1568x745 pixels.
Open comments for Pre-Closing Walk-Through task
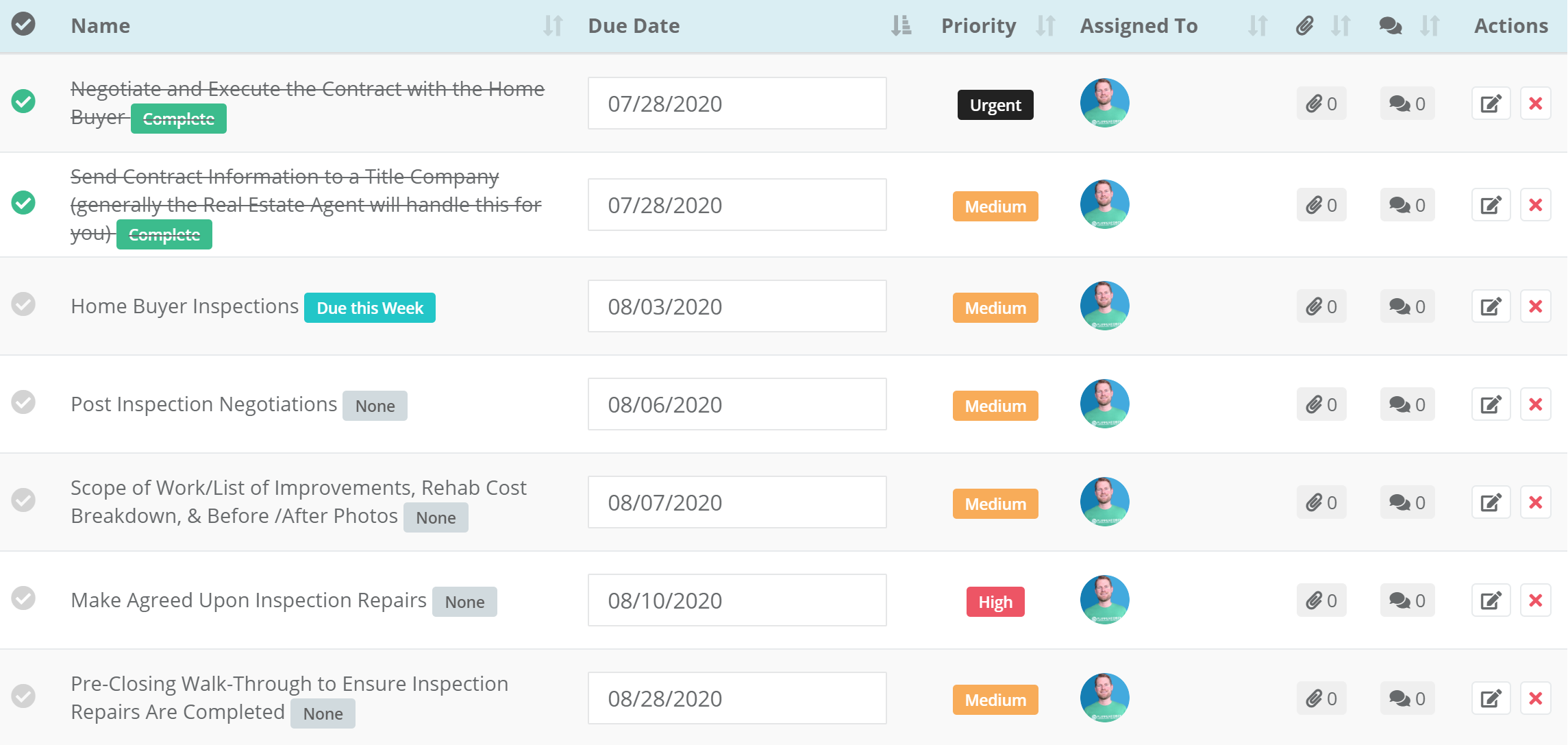[1406, 698]
